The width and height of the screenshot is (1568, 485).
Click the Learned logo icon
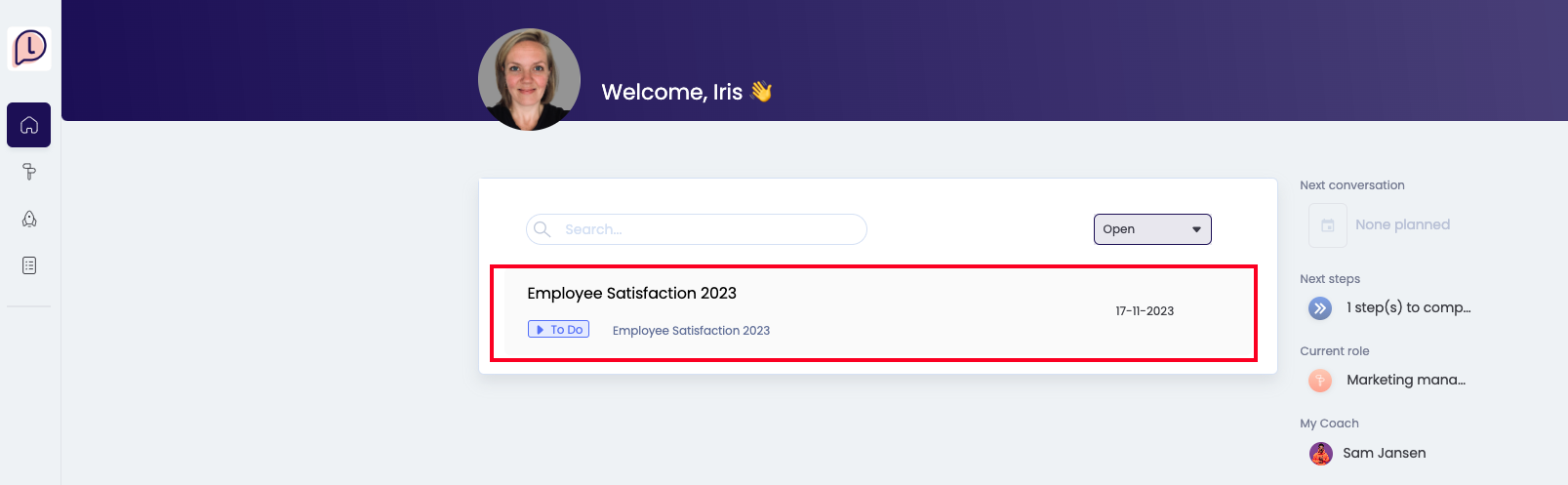tap(29, 48)
